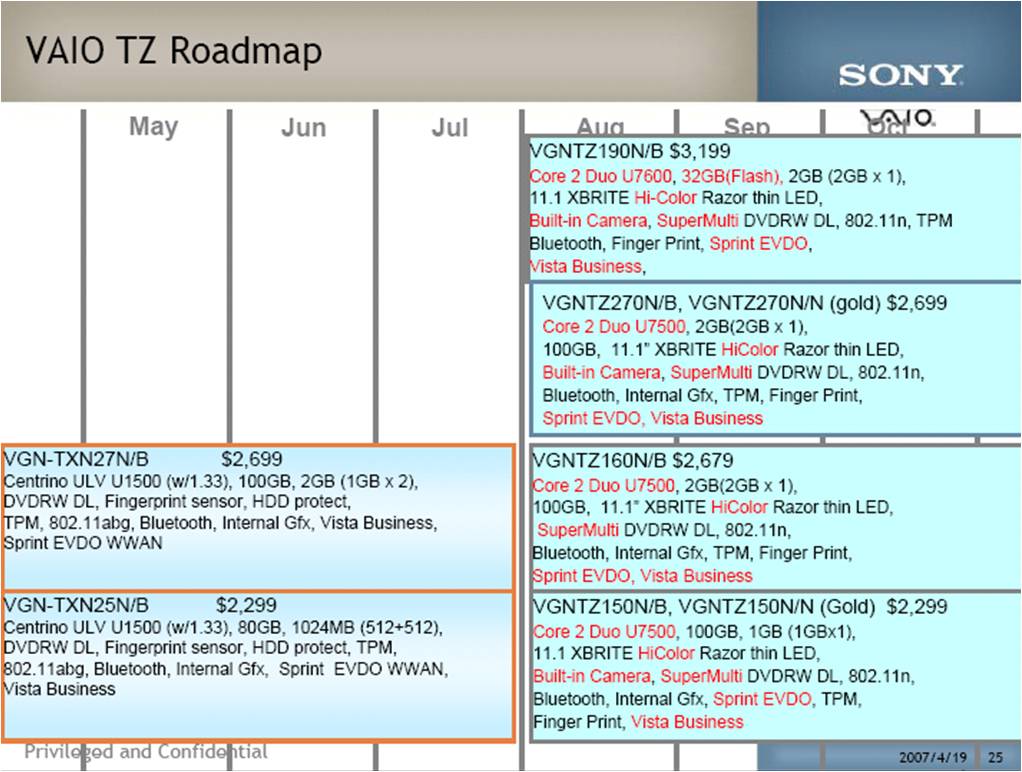1022x772 pixels.
Task: Select VGNTZ160N/B $2,679 heading
Action: point(633,460)
